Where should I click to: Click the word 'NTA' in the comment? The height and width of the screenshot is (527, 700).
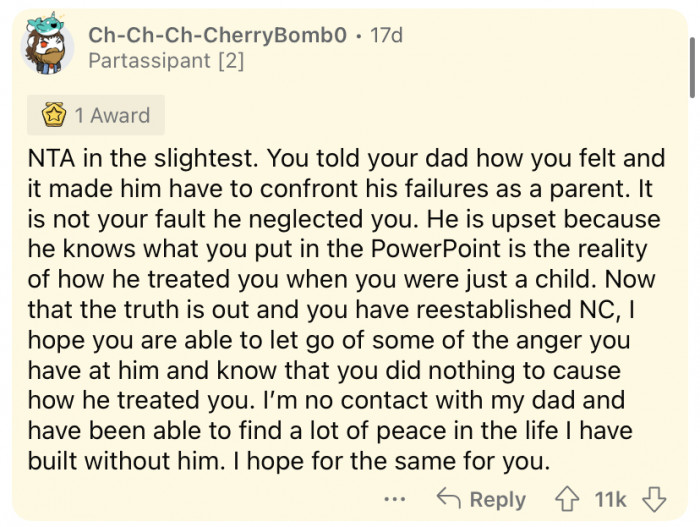[x=50, y=157]
